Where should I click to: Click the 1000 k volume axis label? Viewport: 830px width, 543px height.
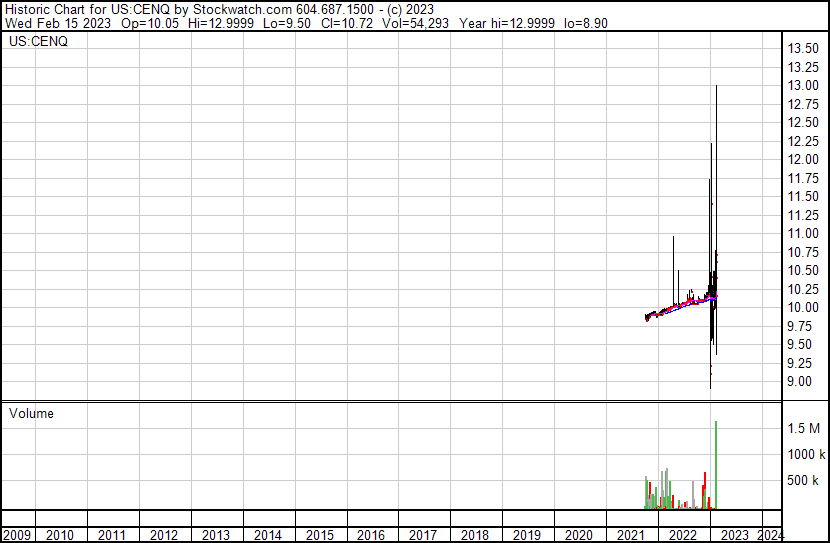803,454
